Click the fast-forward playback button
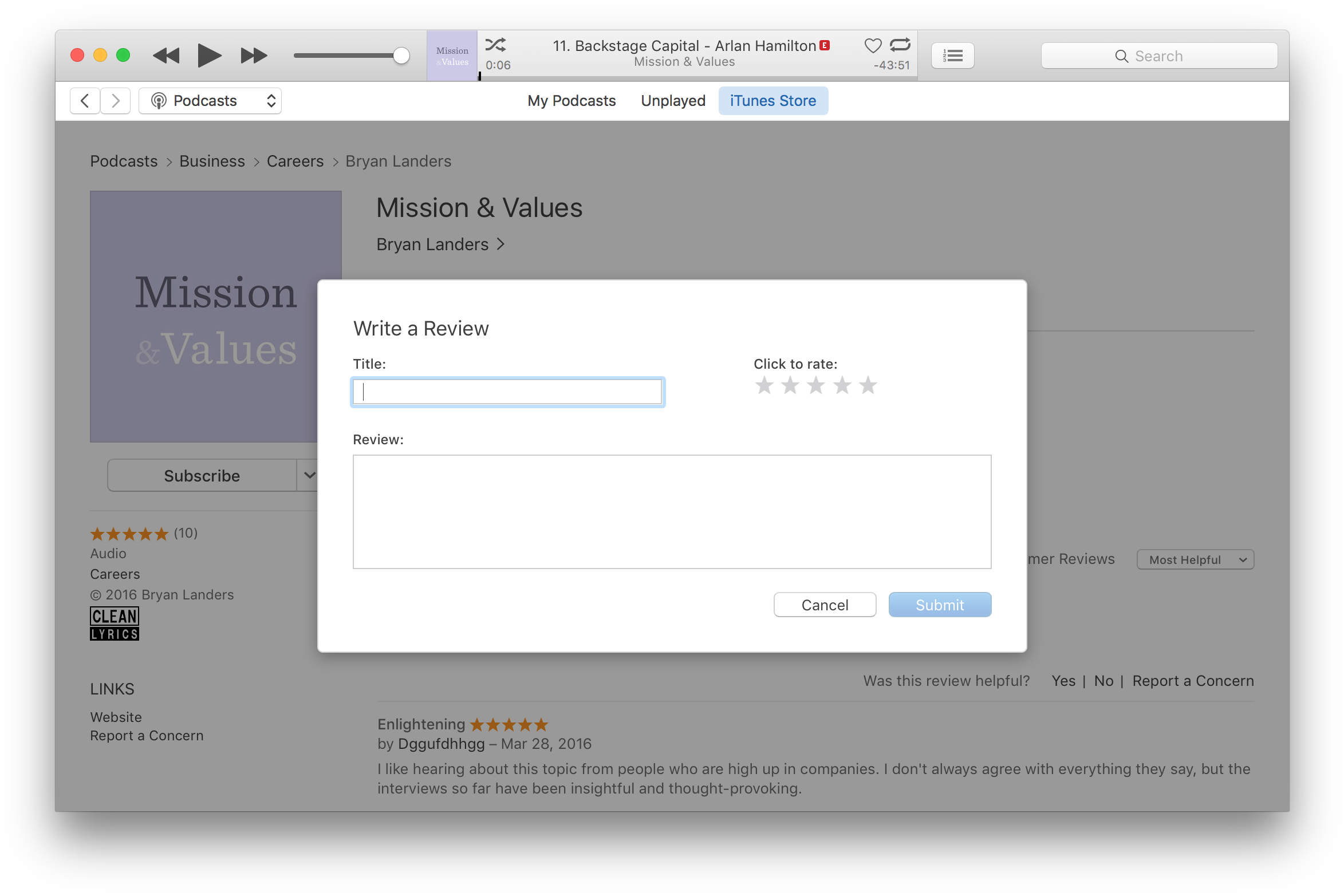This screenshot has width=1344, height=896. (254, 56)
